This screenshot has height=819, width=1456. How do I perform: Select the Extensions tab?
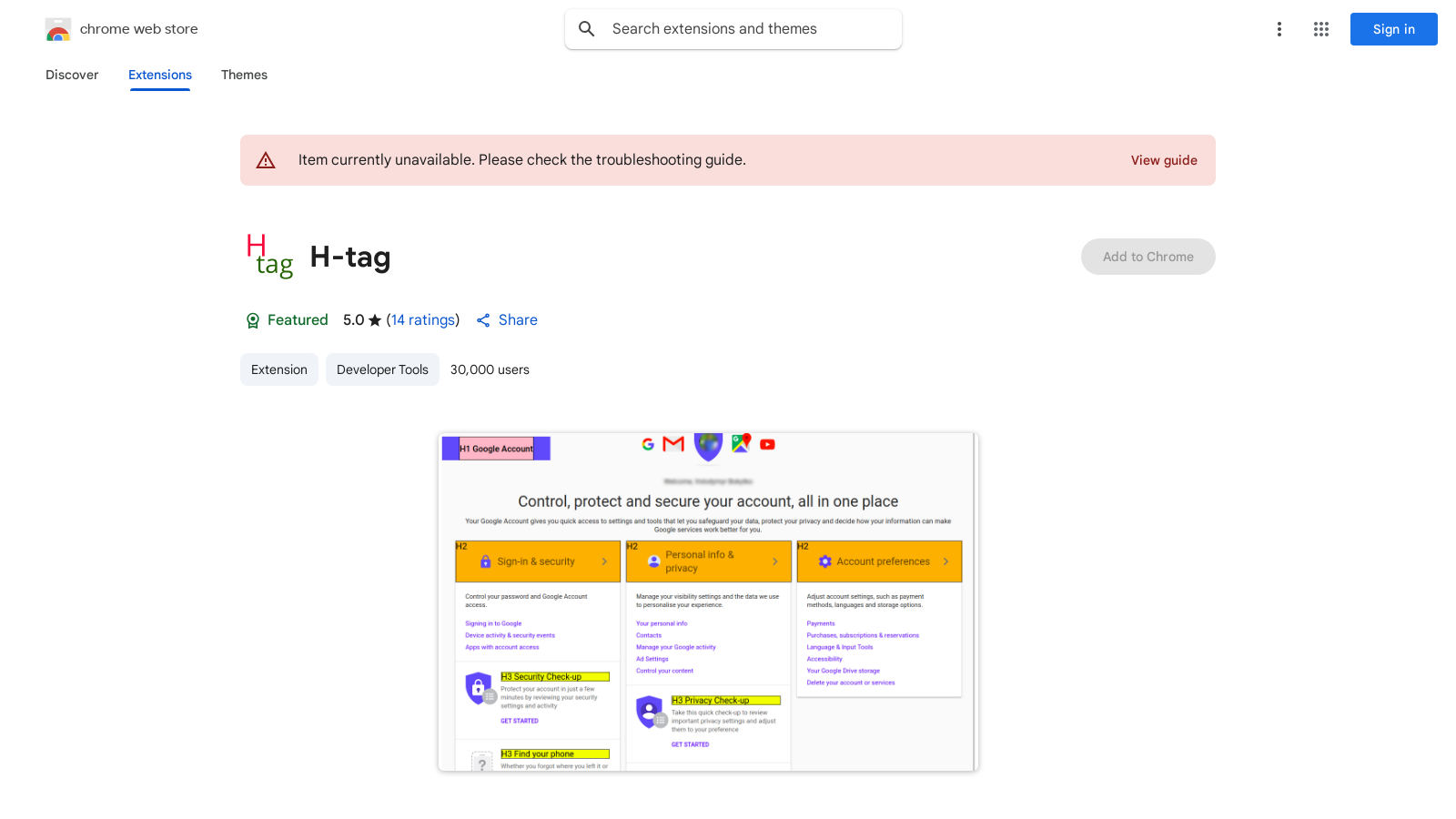click(x=159, y=75)
